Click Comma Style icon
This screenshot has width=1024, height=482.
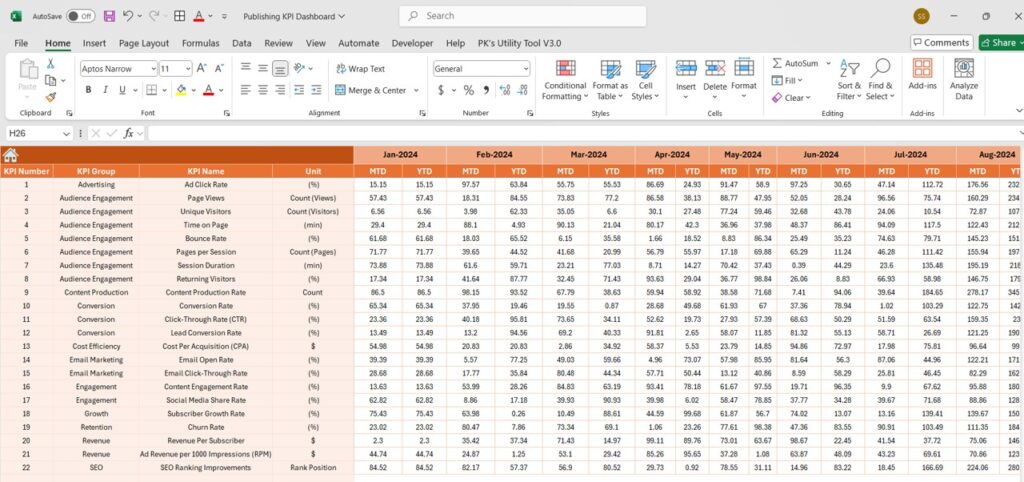click(x=487, y=90)
